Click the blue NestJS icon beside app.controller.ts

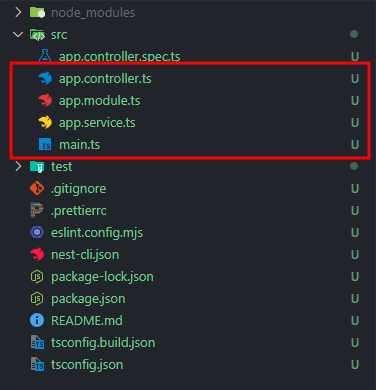pyautogui.click(x=45, y=79)
